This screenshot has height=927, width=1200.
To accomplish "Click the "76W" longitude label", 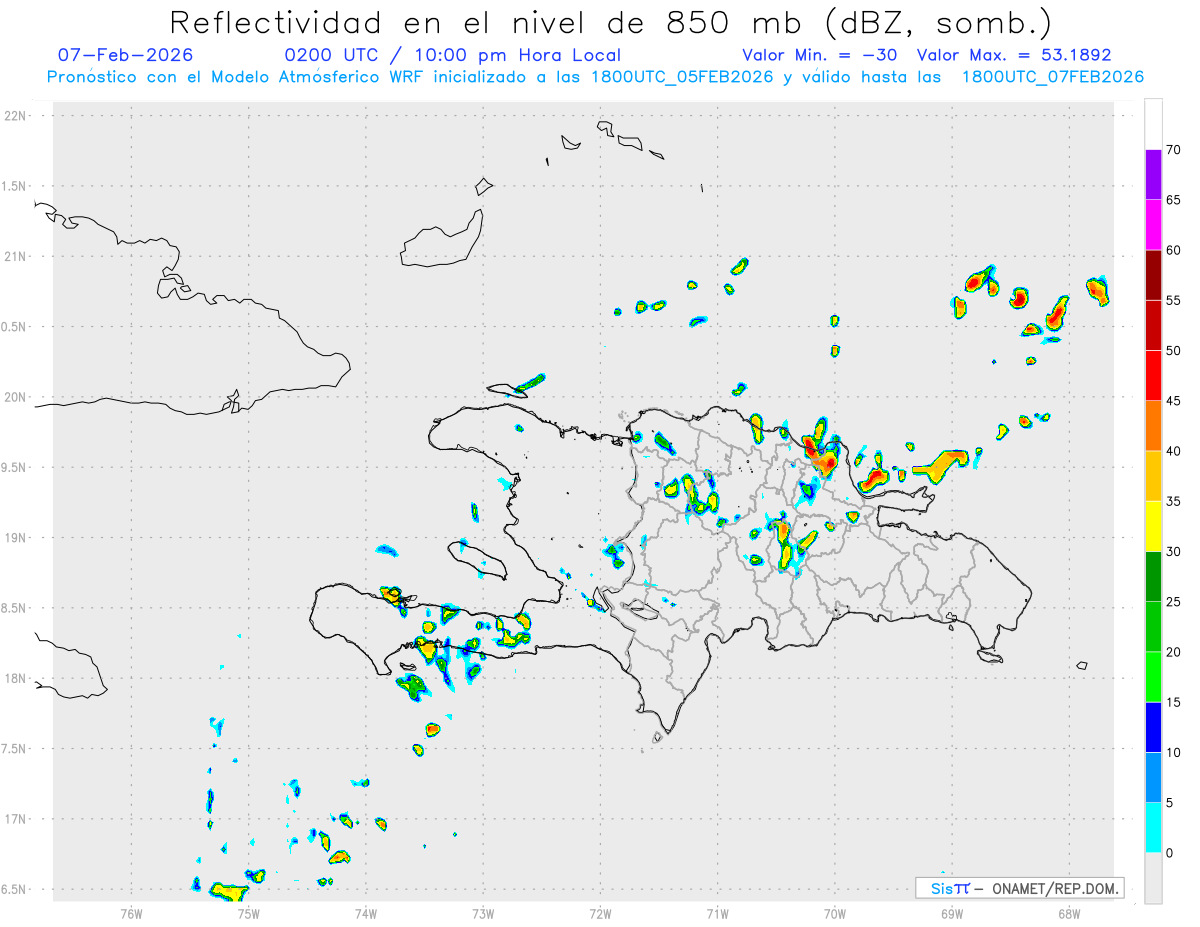I will coord(131,912).
